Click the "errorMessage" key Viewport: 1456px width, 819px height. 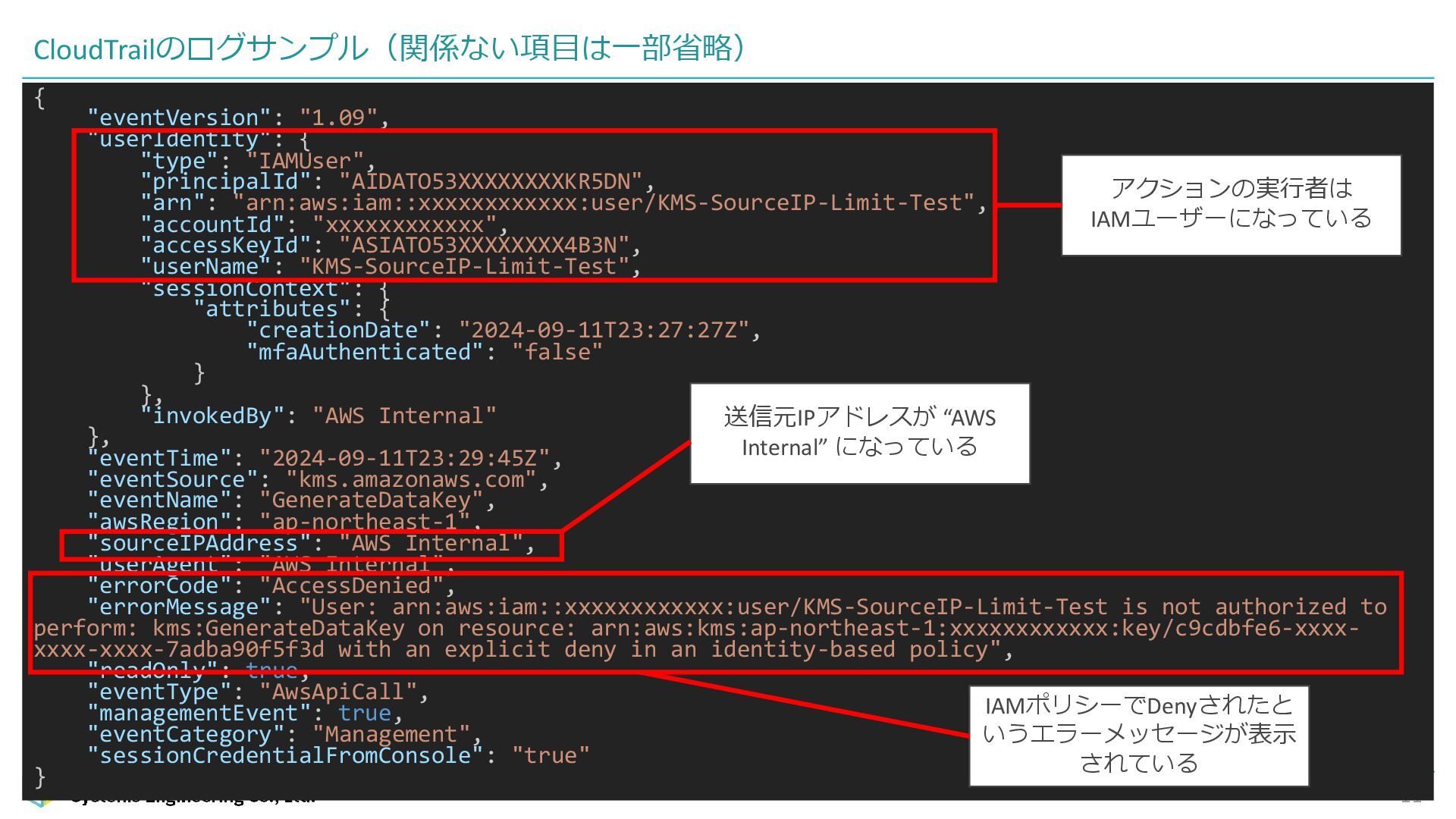[x=179, y=607]
